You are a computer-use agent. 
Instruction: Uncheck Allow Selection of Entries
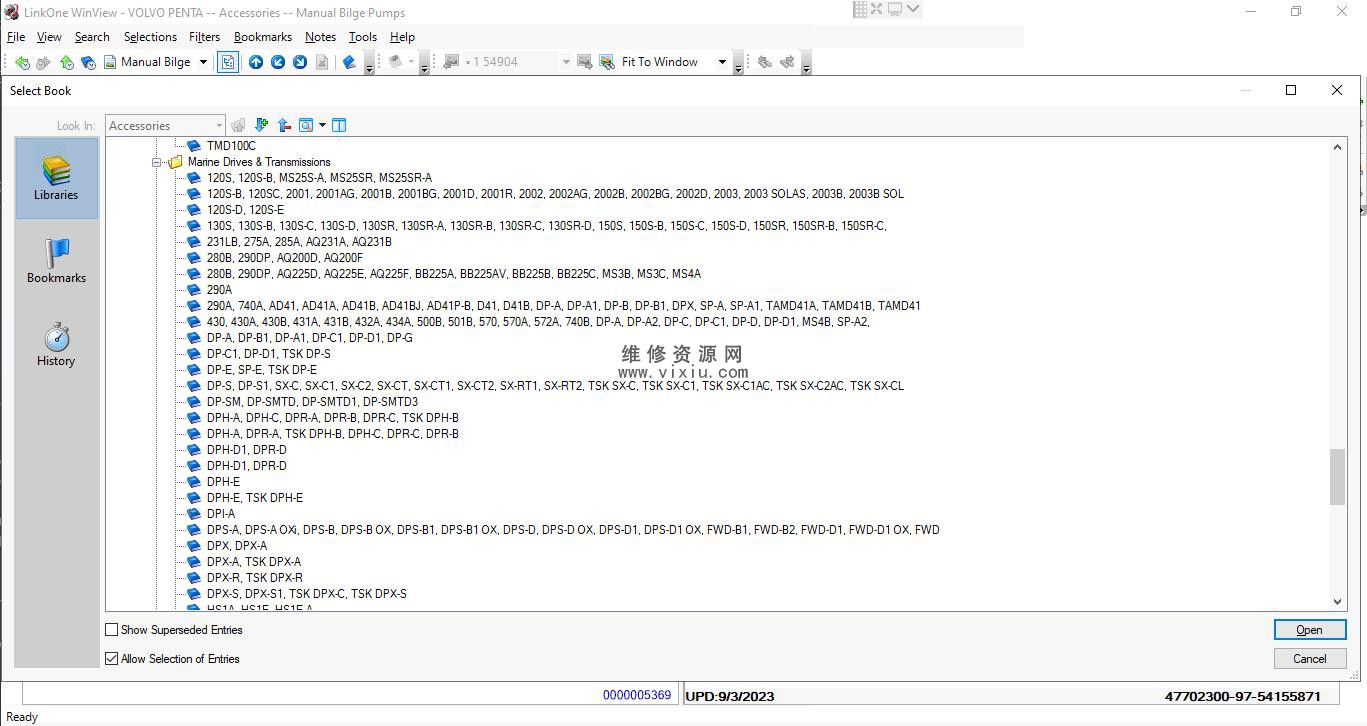(112, 659)
